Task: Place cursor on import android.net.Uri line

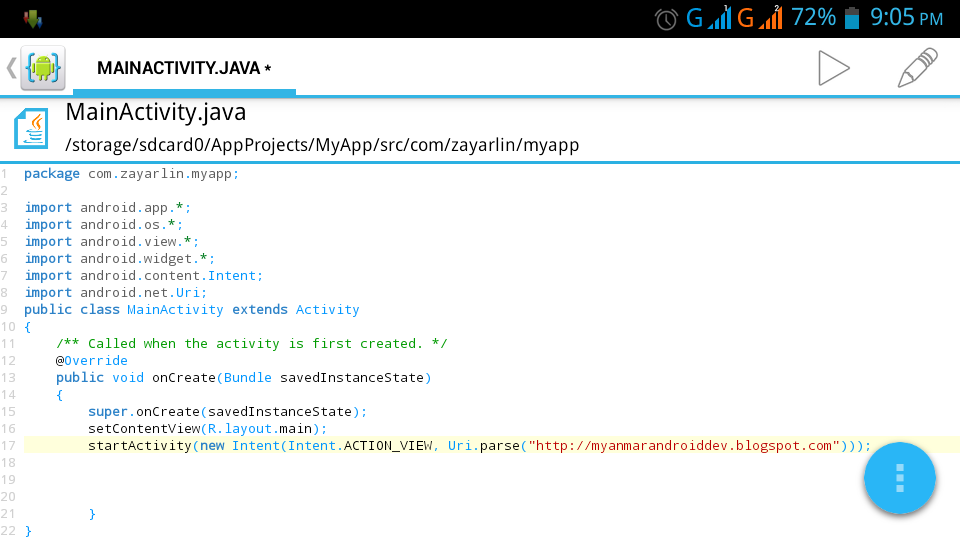Action: click(x=116, y=293)
